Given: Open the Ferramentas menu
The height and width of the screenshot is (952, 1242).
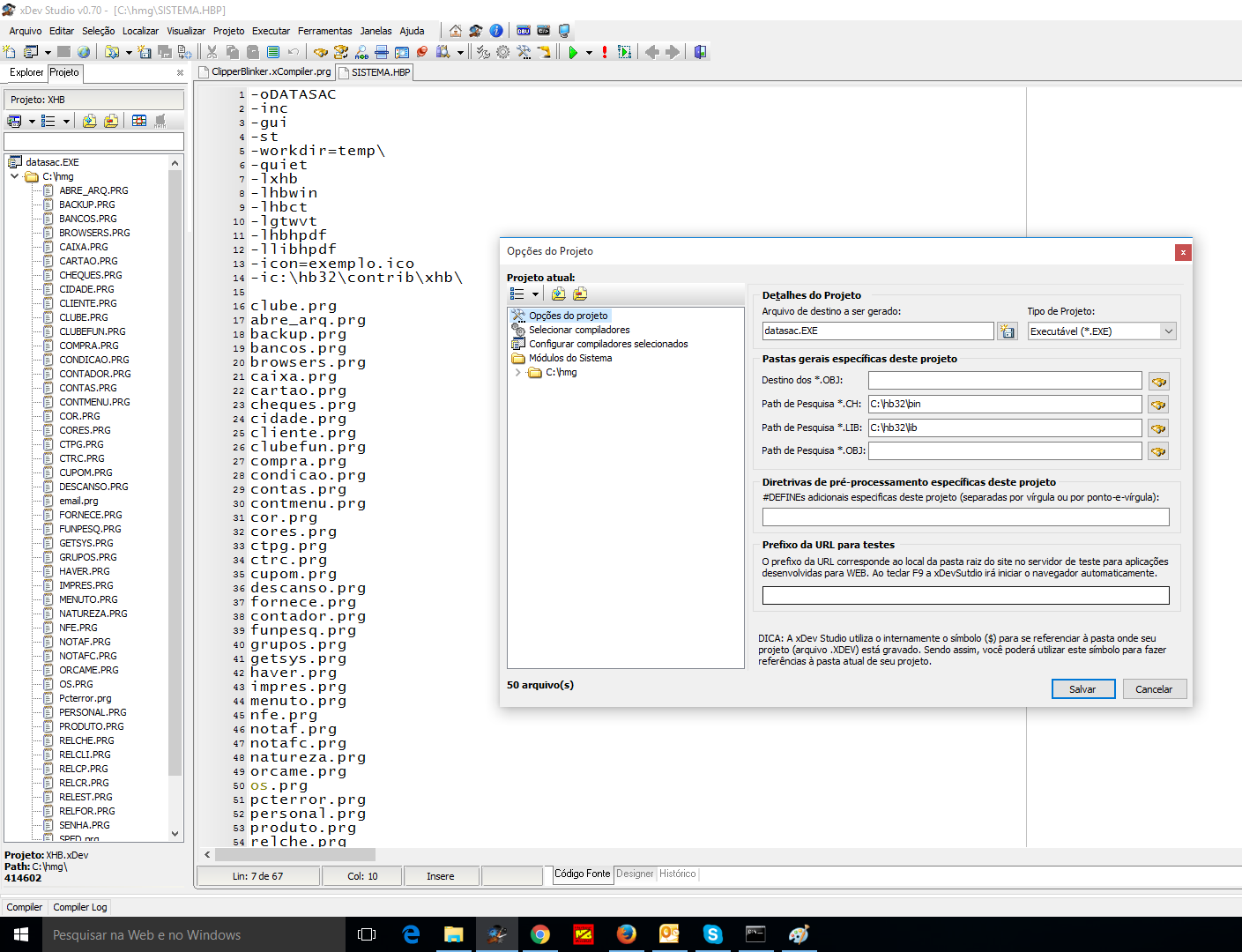Looking at the screenshot, I should click(x=324, y=31).
